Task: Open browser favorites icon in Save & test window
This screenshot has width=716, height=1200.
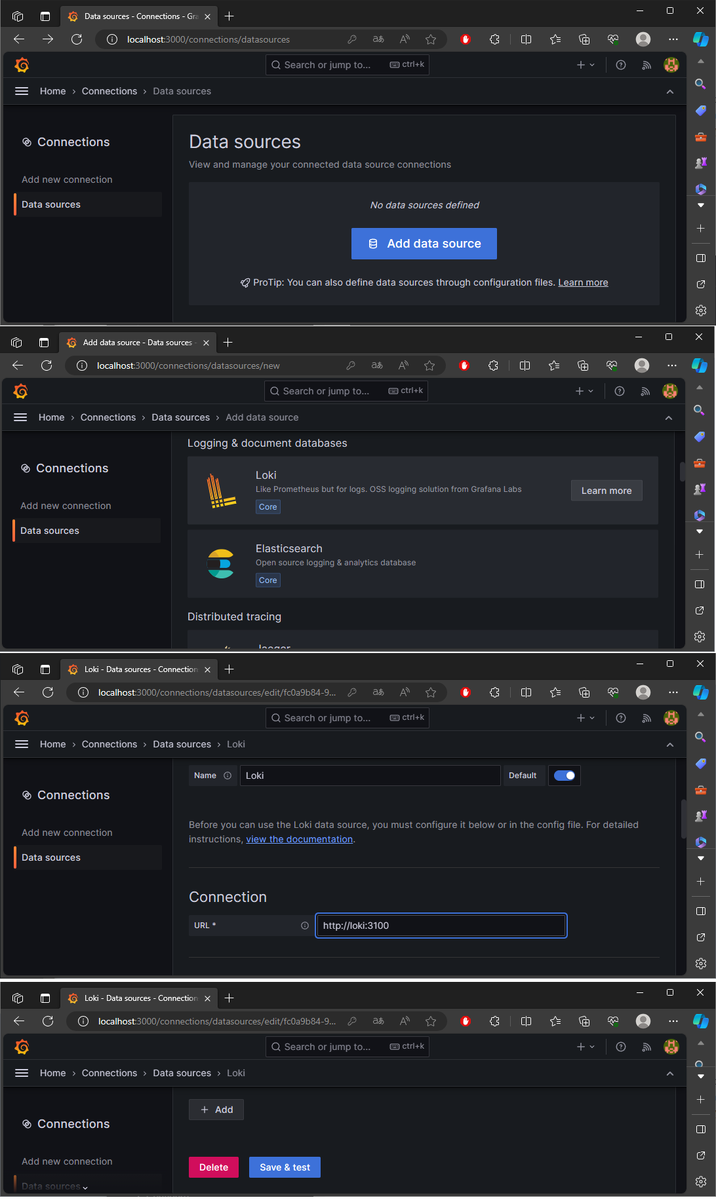Action: click(555, 1021)
